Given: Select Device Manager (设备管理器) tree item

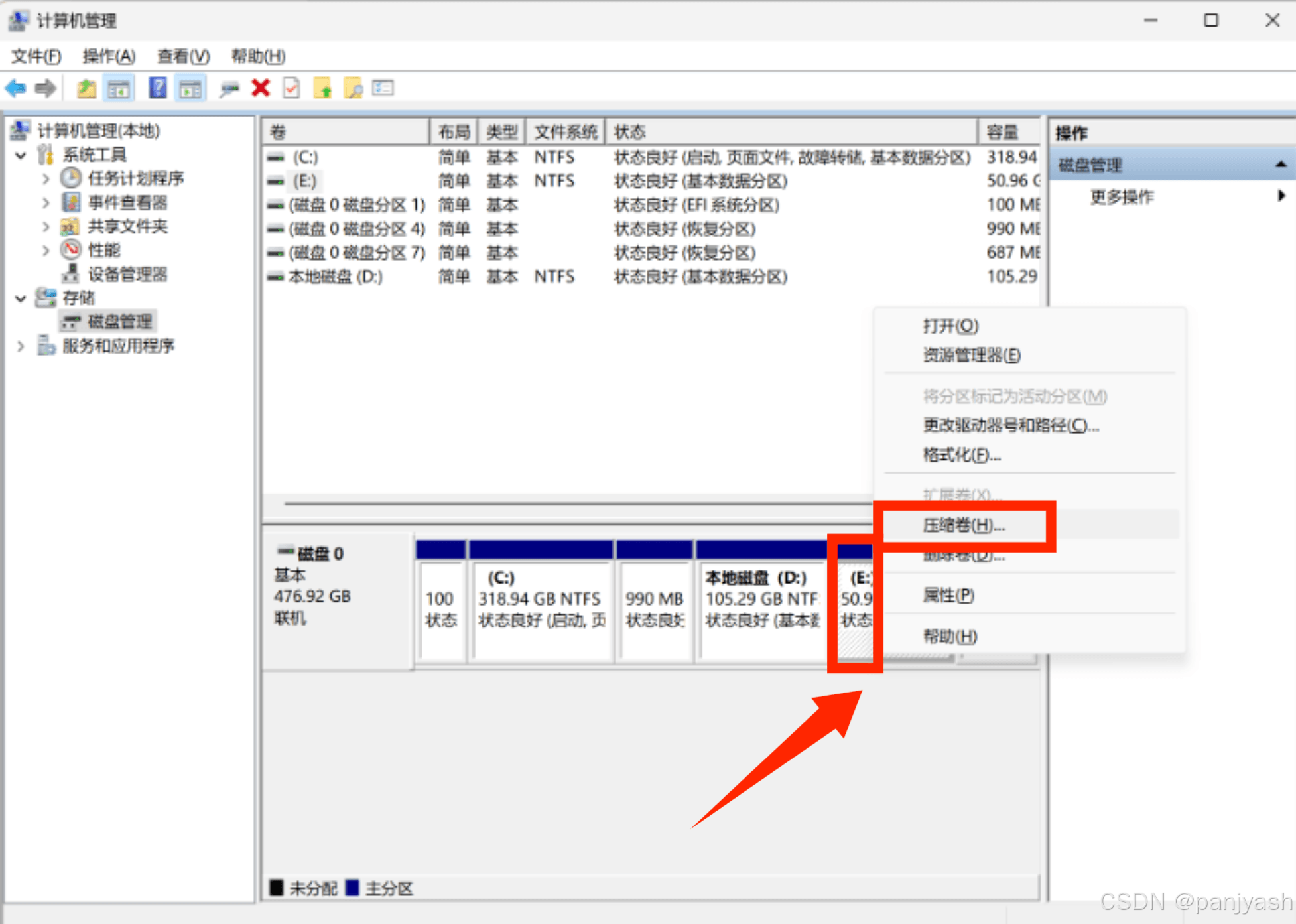Looking at the screenshot, I should (127, 274).
